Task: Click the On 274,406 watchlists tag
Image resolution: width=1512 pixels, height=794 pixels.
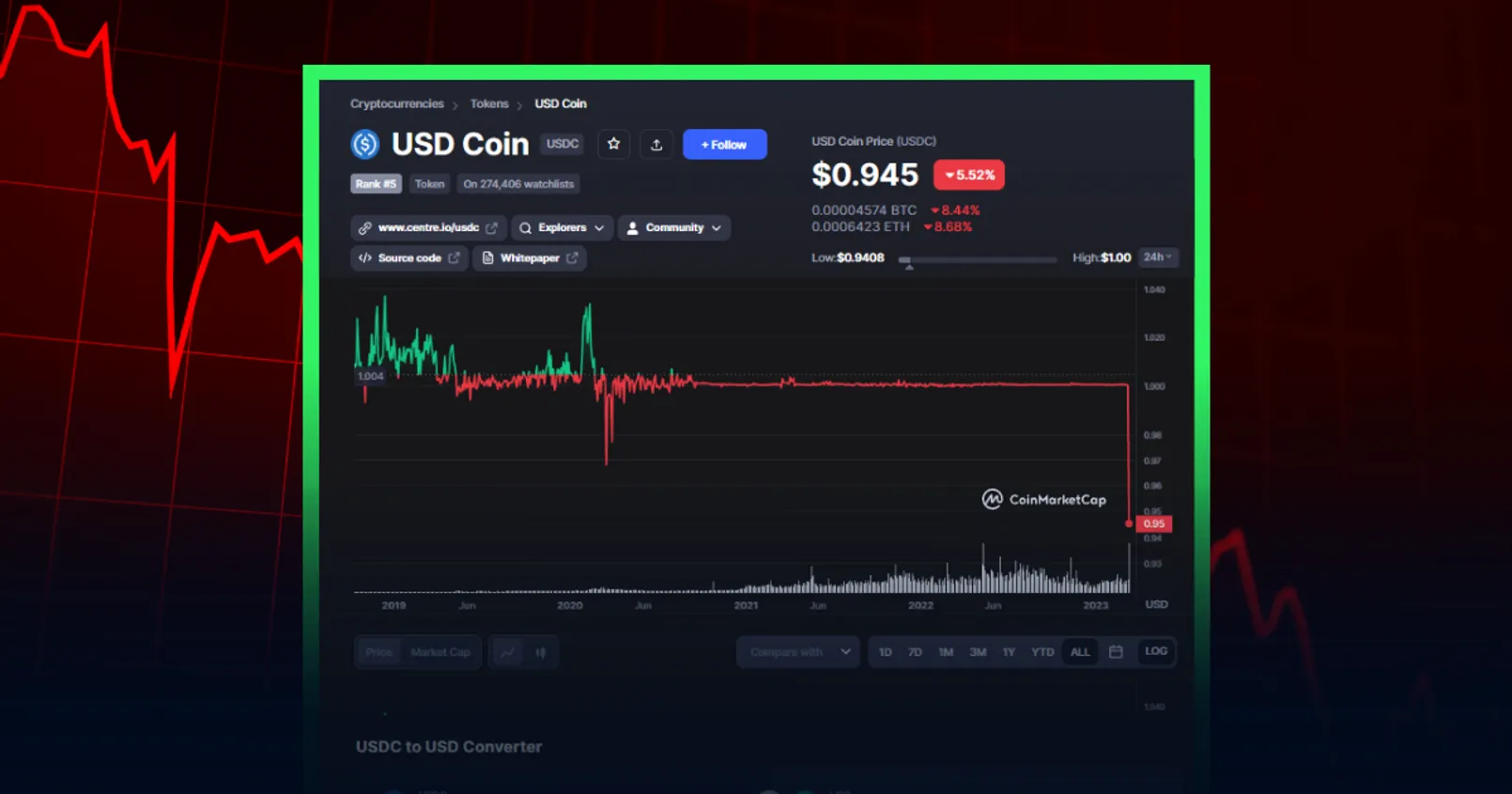Action: (518, 183)
